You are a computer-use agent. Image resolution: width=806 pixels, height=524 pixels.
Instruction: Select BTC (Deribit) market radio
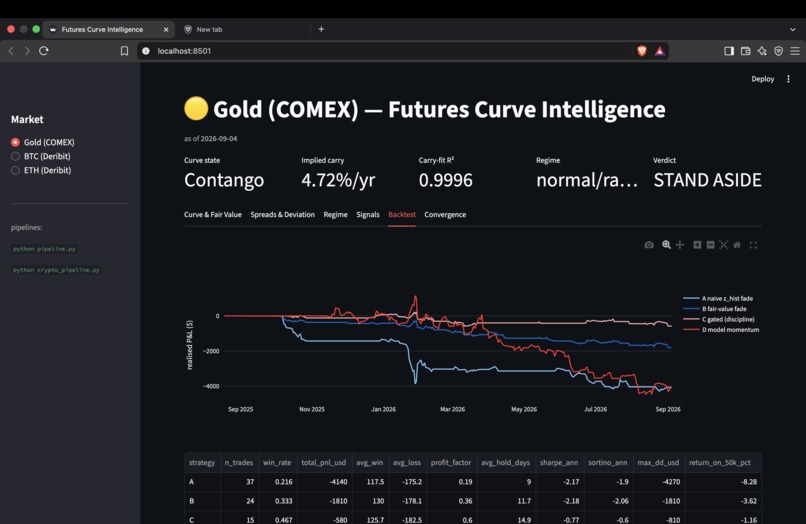15,156
